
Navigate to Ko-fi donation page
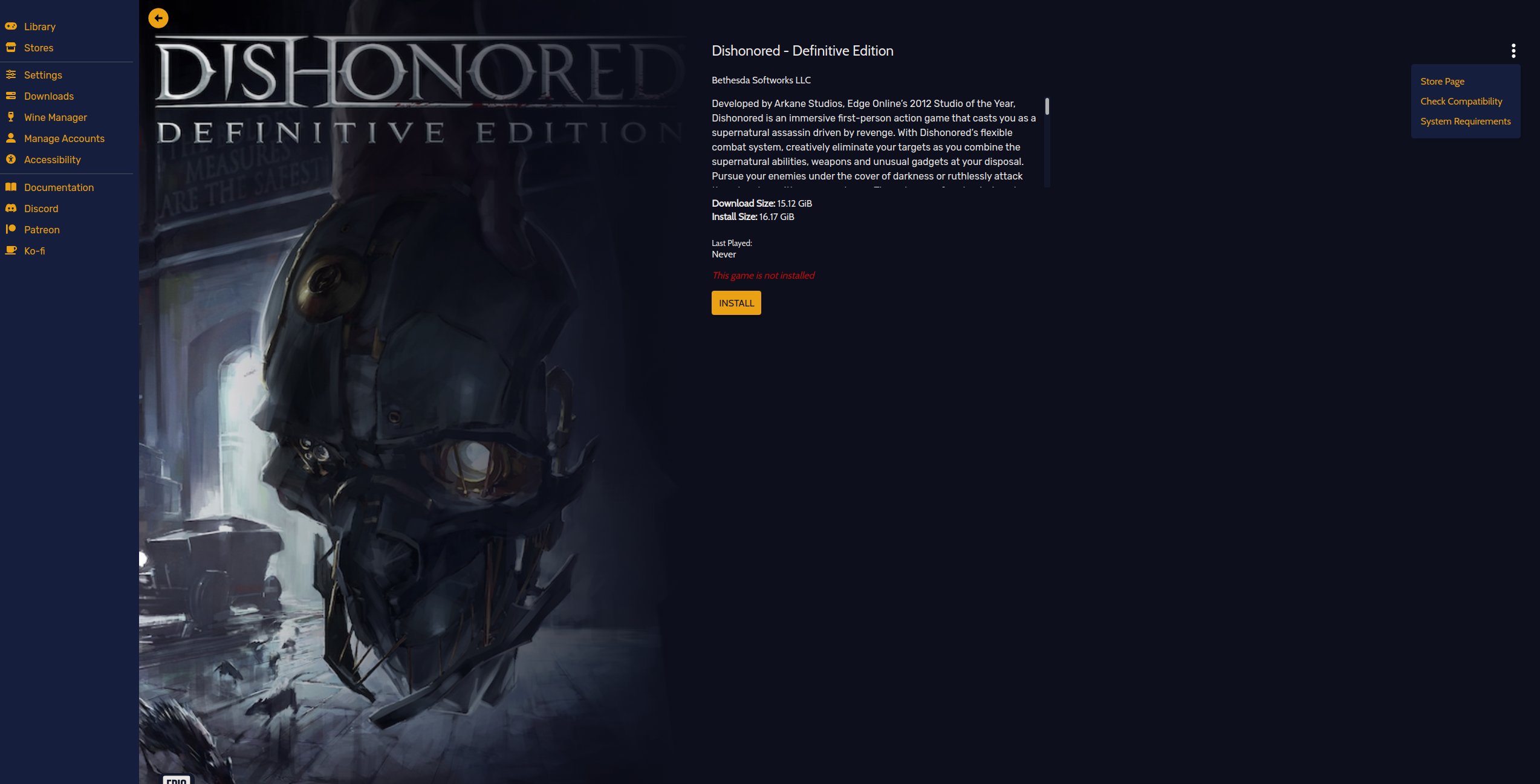34,251
